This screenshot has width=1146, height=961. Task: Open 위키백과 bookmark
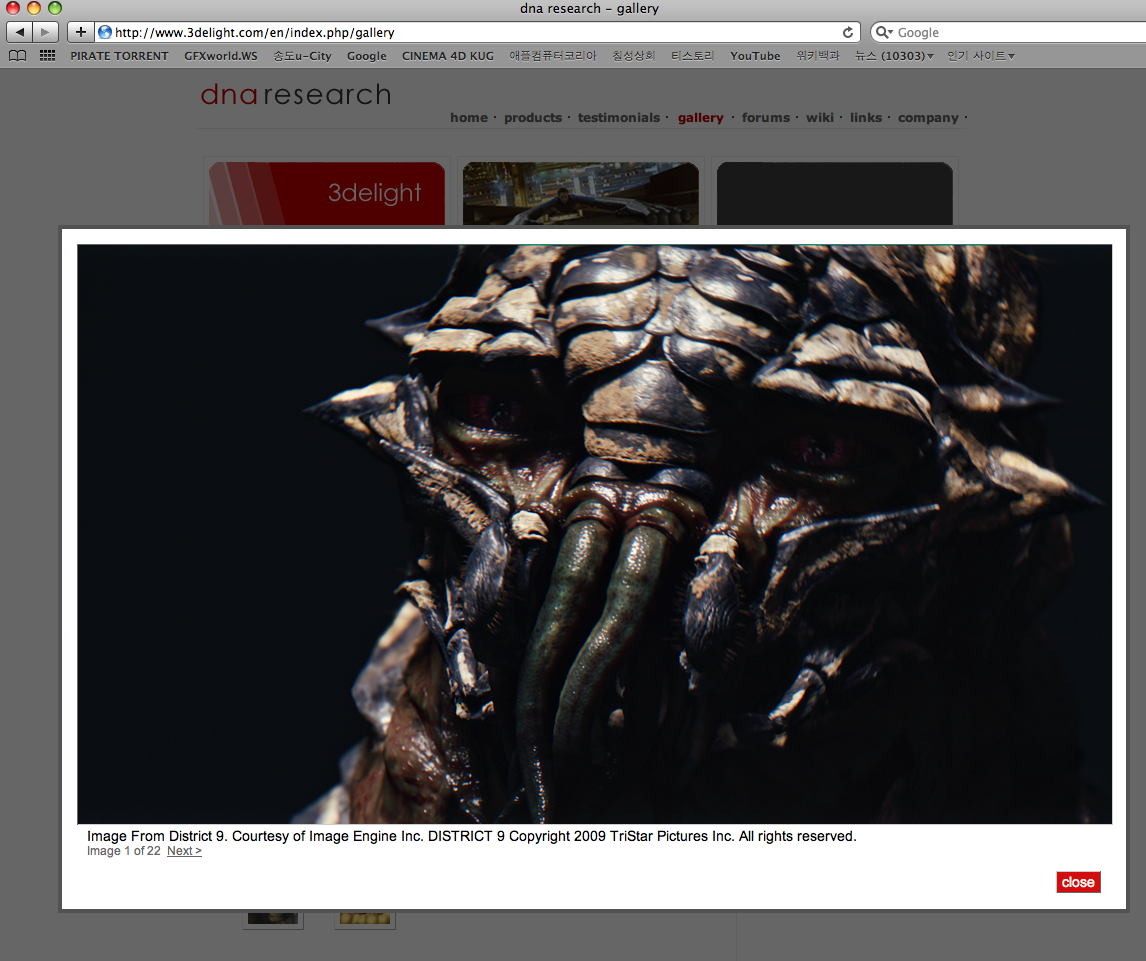point(818,56)
